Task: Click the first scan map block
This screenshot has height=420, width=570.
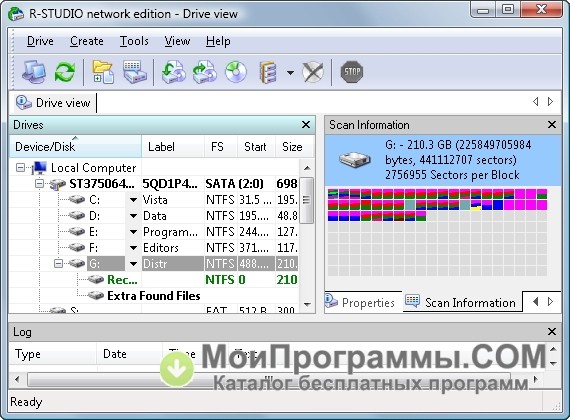Action: (333, 194)
